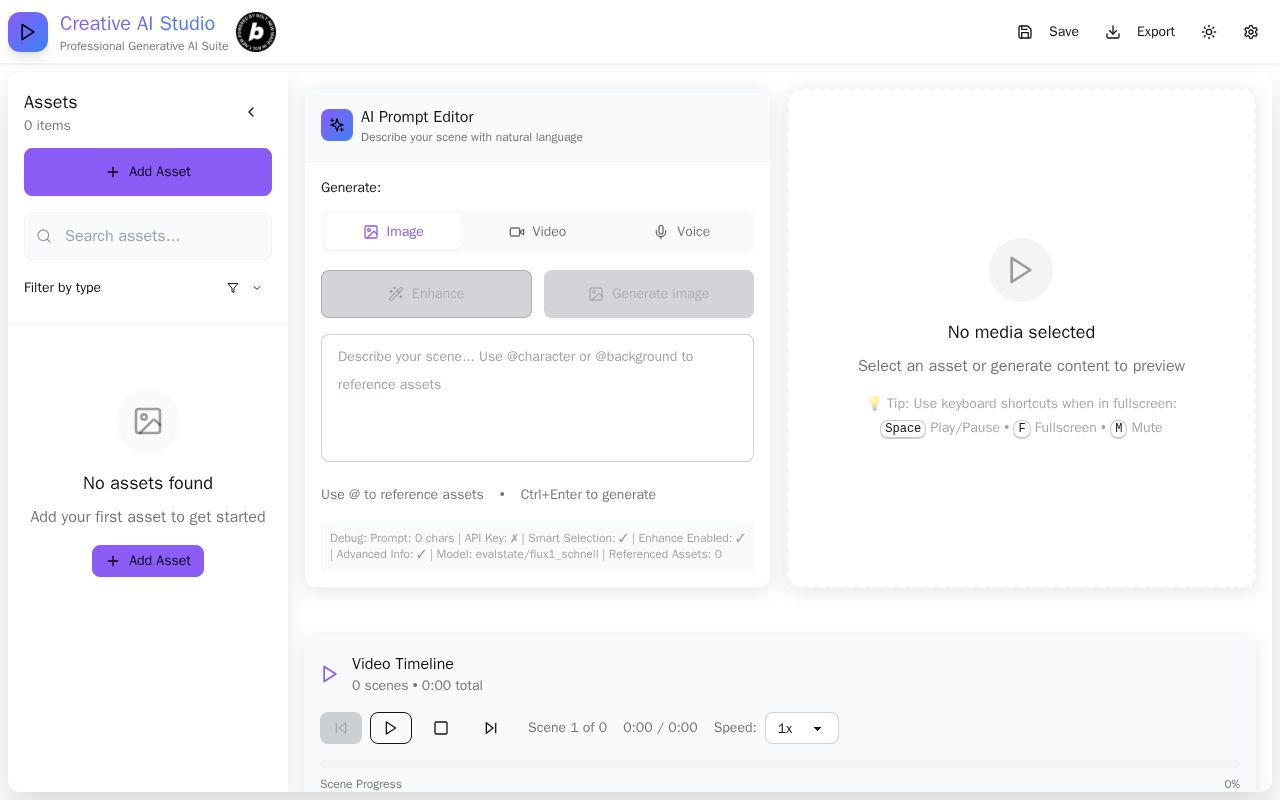Image resolution: width=1280 pixels, height=800 pixels.
Task: Click 'Ctrl+Enter to generate' hint text
Action: [x=588, y=495]
